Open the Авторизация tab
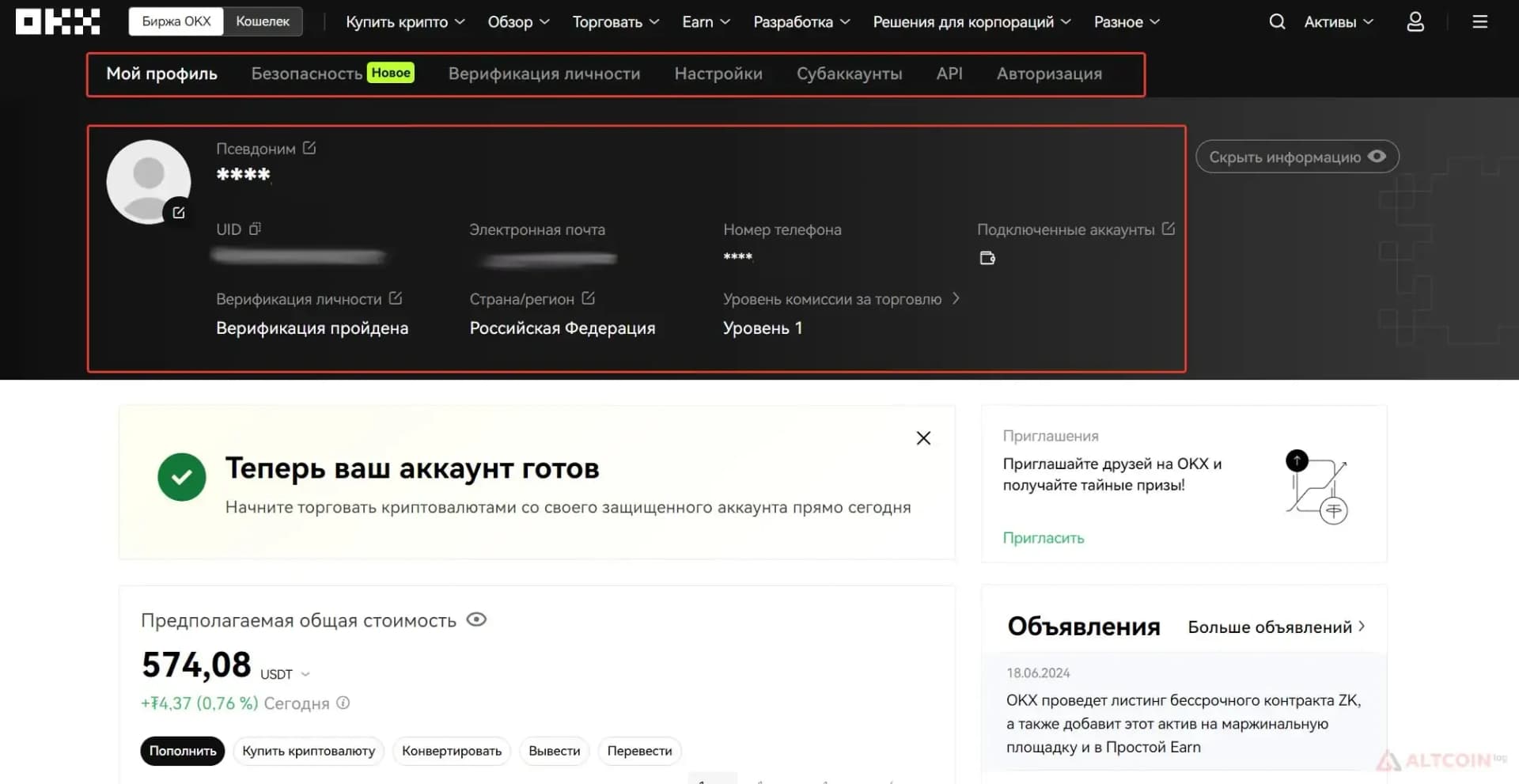1519x784 pixels. coord(1049,74)
